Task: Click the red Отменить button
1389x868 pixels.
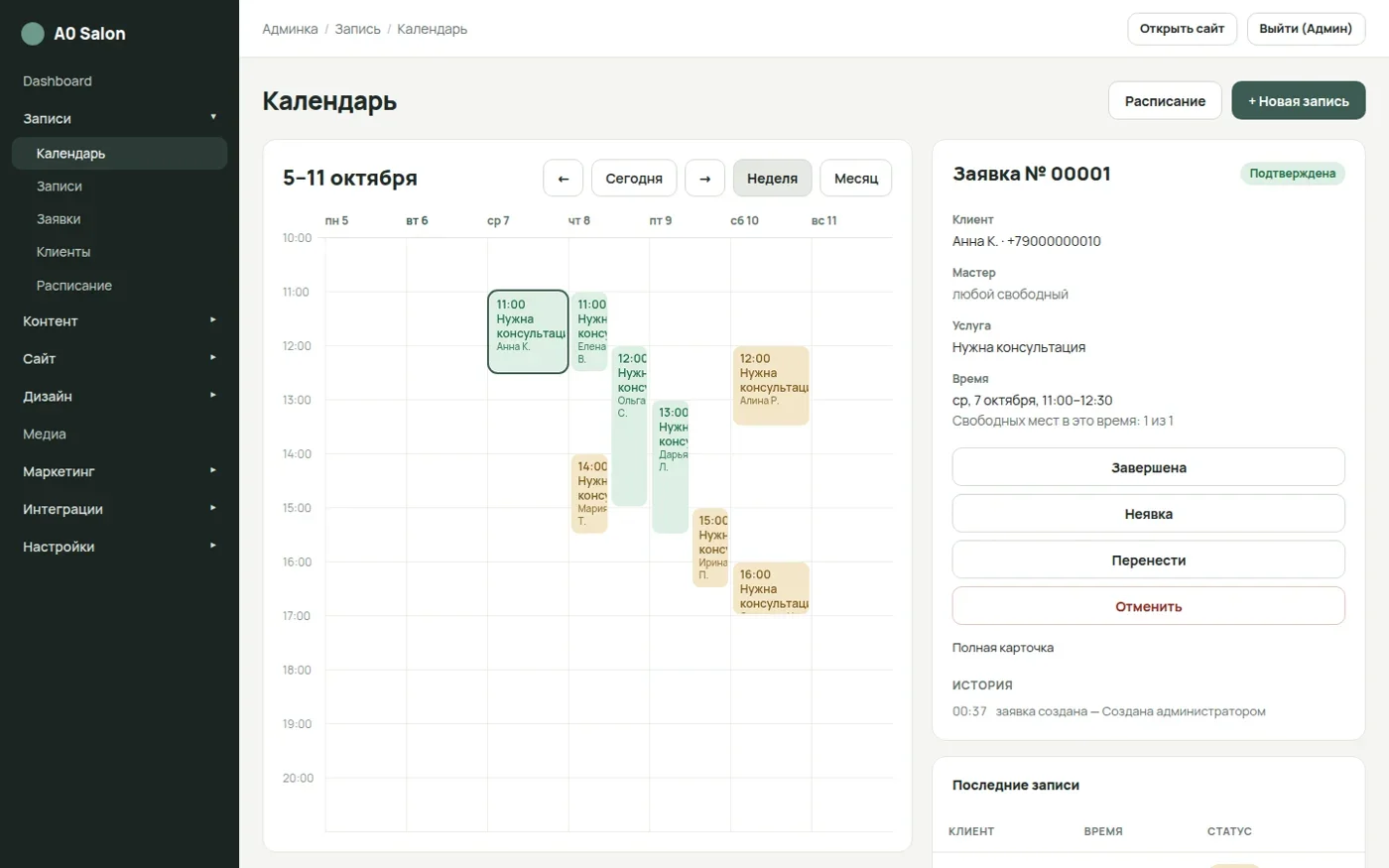Action: [x=1148, y=606]
